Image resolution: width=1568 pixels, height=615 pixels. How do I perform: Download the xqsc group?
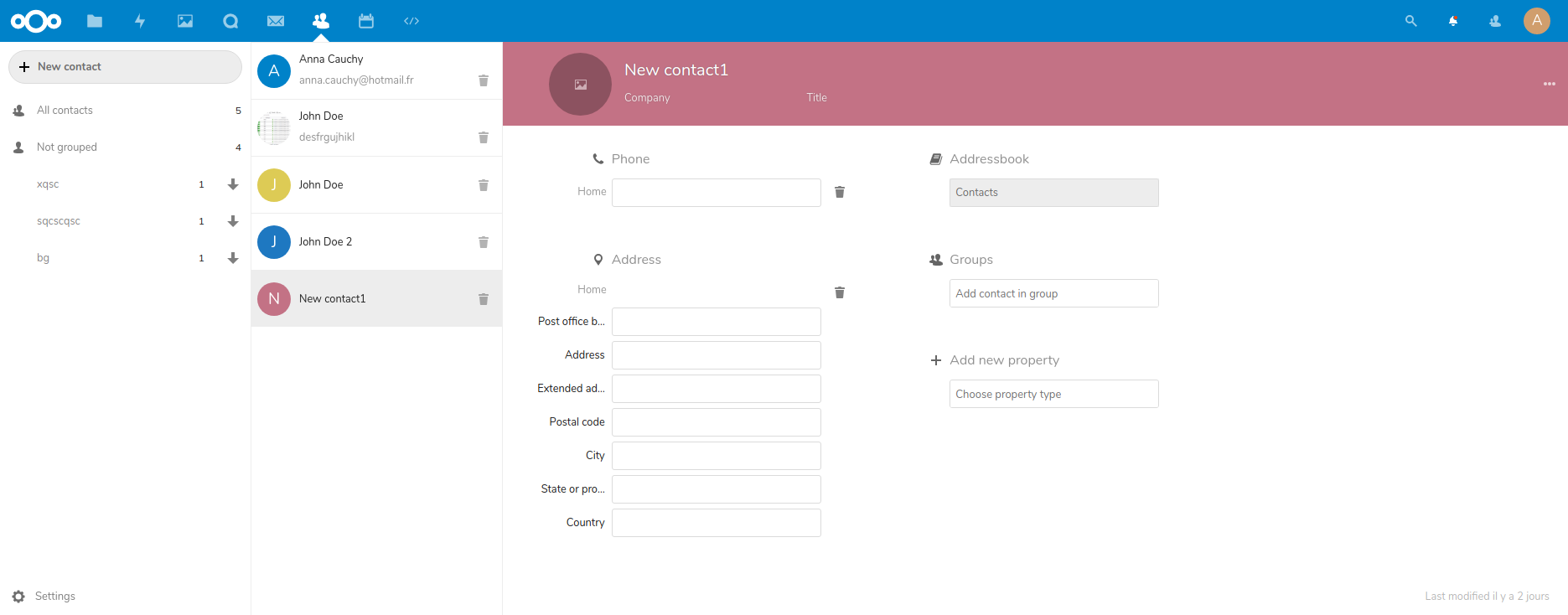(x=233, y=184)
